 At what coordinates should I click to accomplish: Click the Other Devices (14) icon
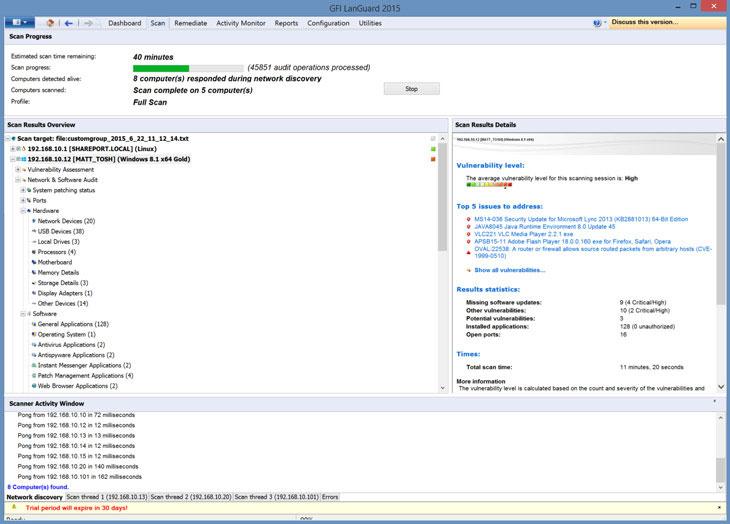point(34,303)
